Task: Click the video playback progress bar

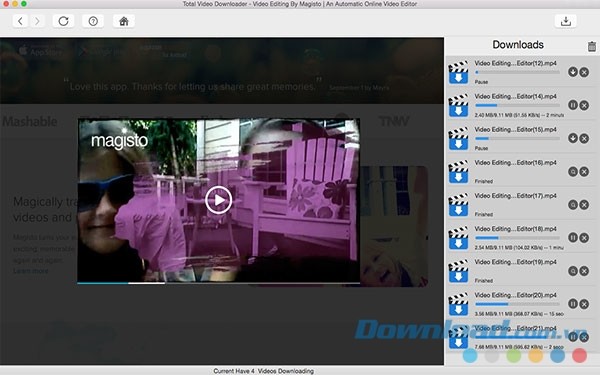Action: tap(218, 283)
